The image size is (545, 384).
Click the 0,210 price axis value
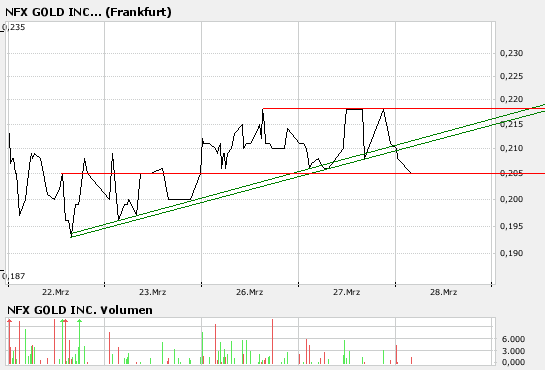(511, 148)
